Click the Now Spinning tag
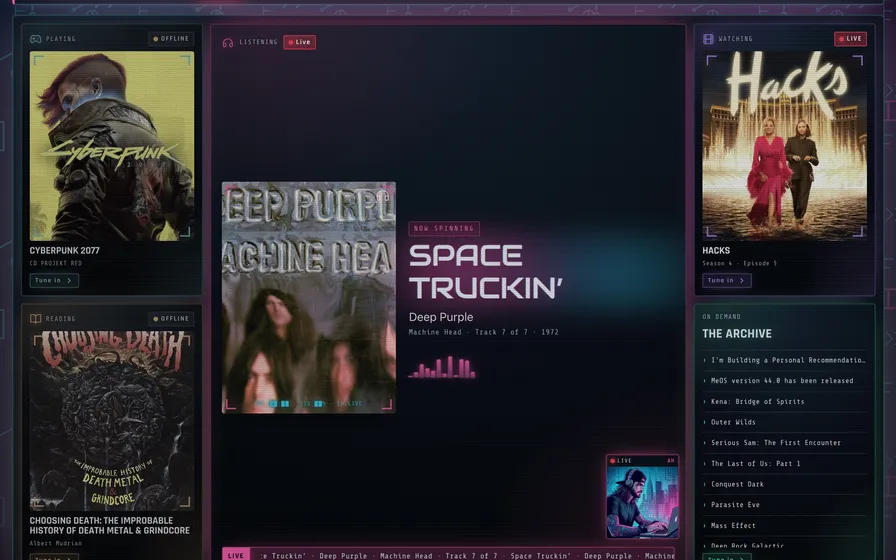Viewport: 896px width, 560px height. (444, 229)
